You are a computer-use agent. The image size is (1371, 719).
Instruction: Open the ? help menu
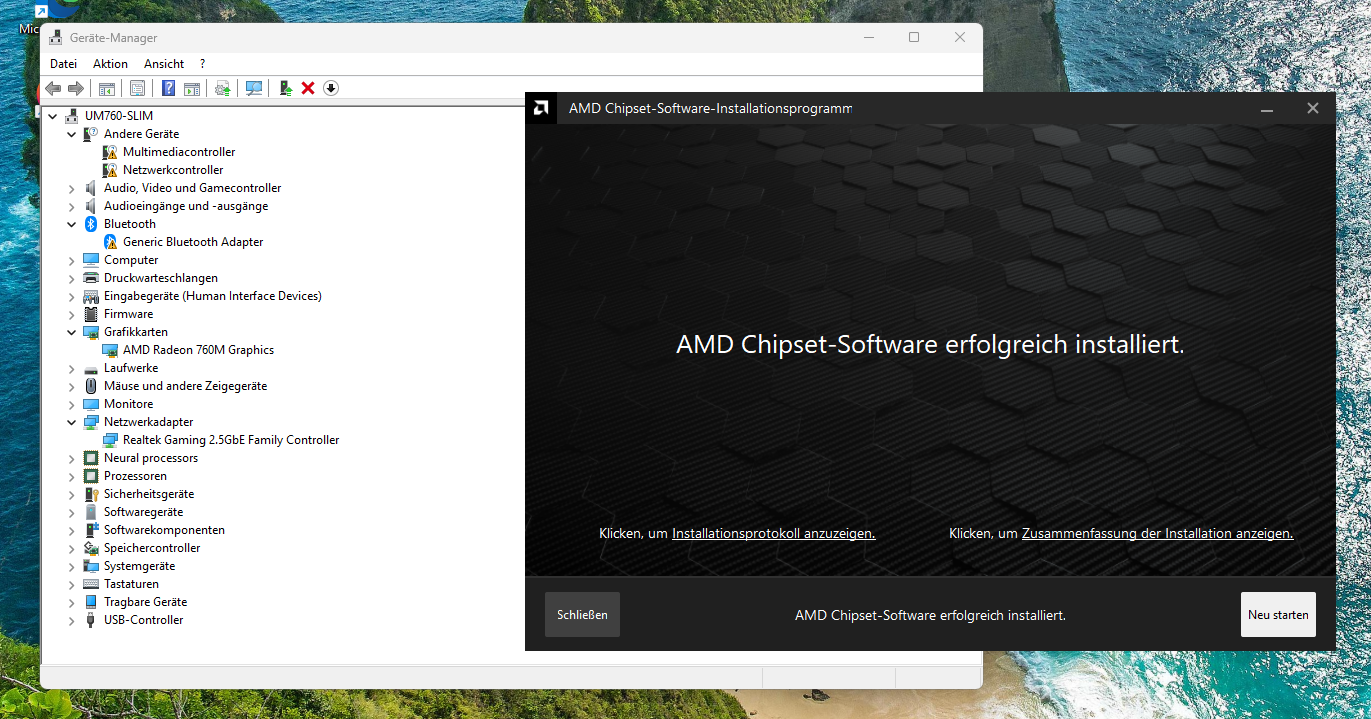(x=203, y=63)
